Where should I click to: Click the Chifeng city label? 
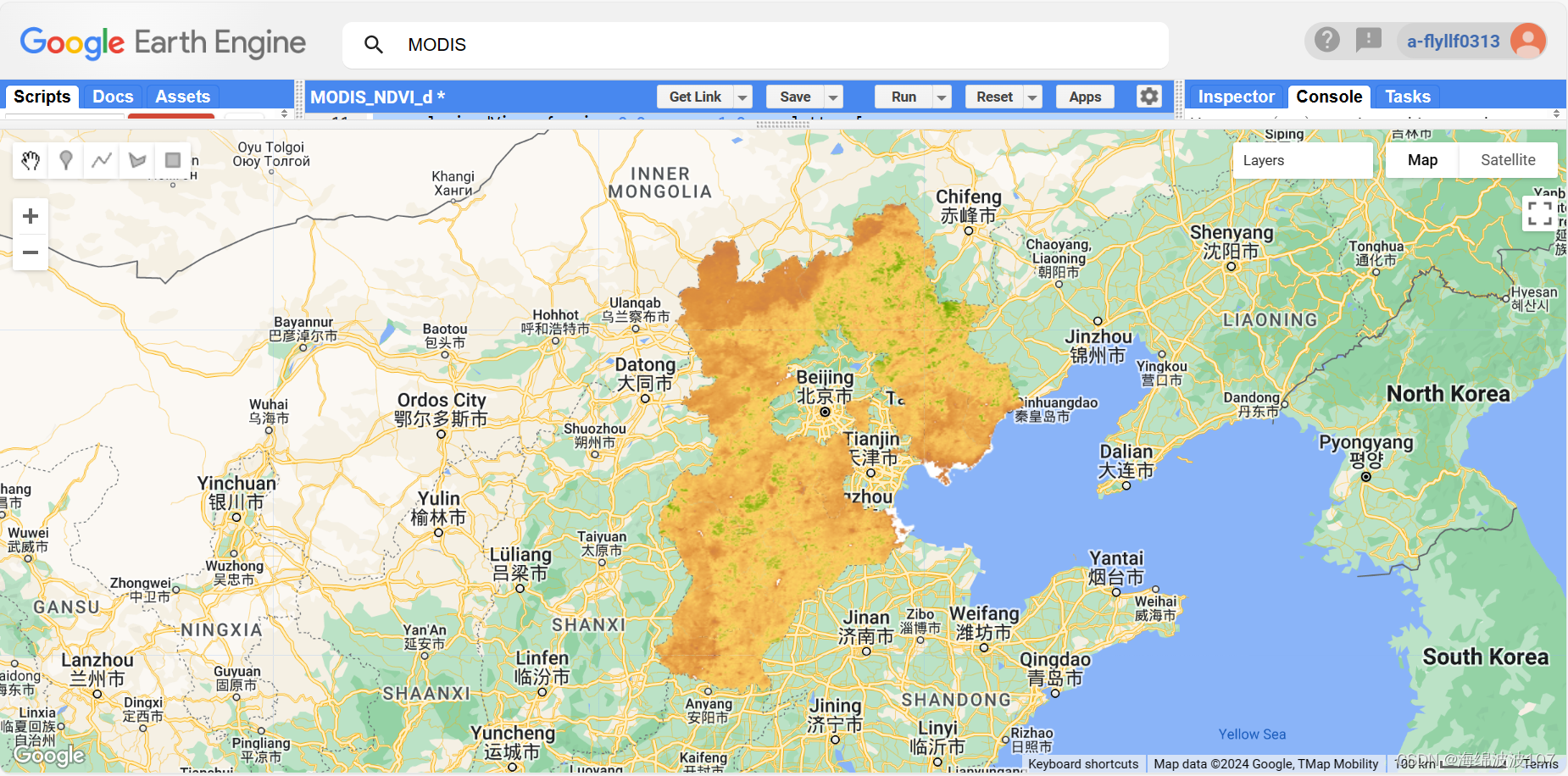[x=969, y=206]
